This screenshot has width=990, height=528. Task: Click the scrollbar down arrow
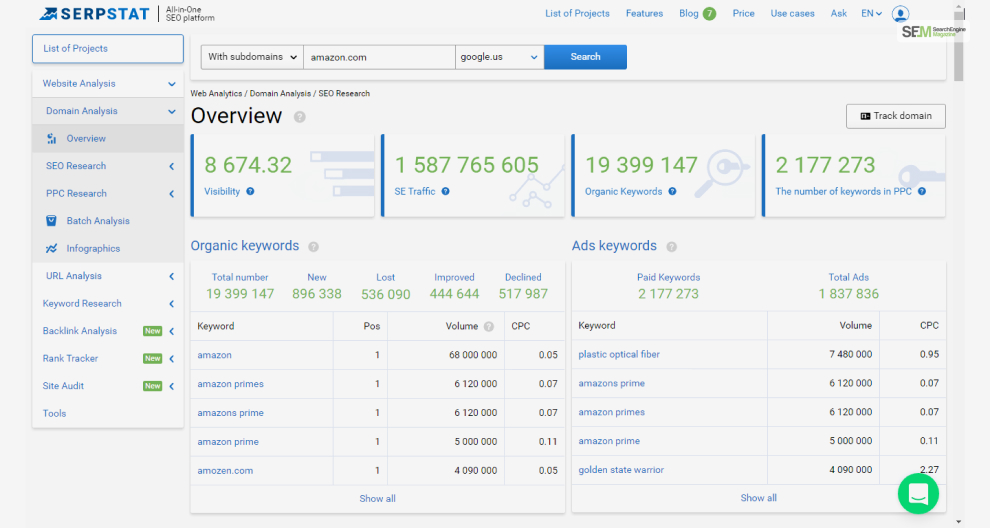click(x=958, y=522)
